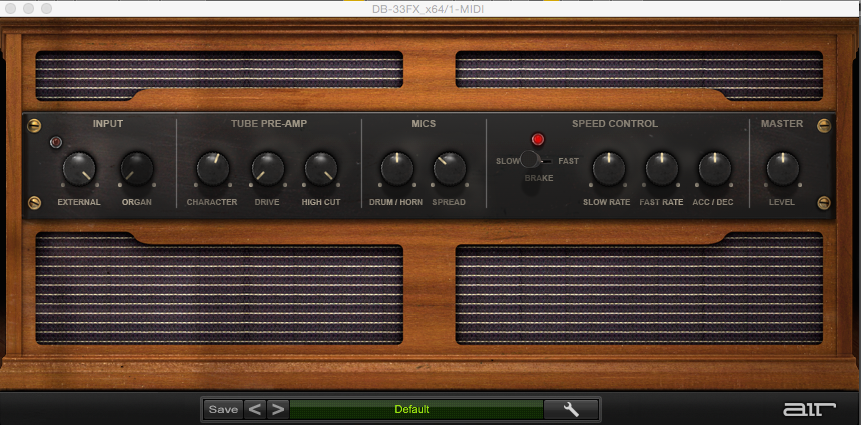Click the DRUM / HORN mic knob
Viewport: 861px width, 425px height.
(396, 169)
